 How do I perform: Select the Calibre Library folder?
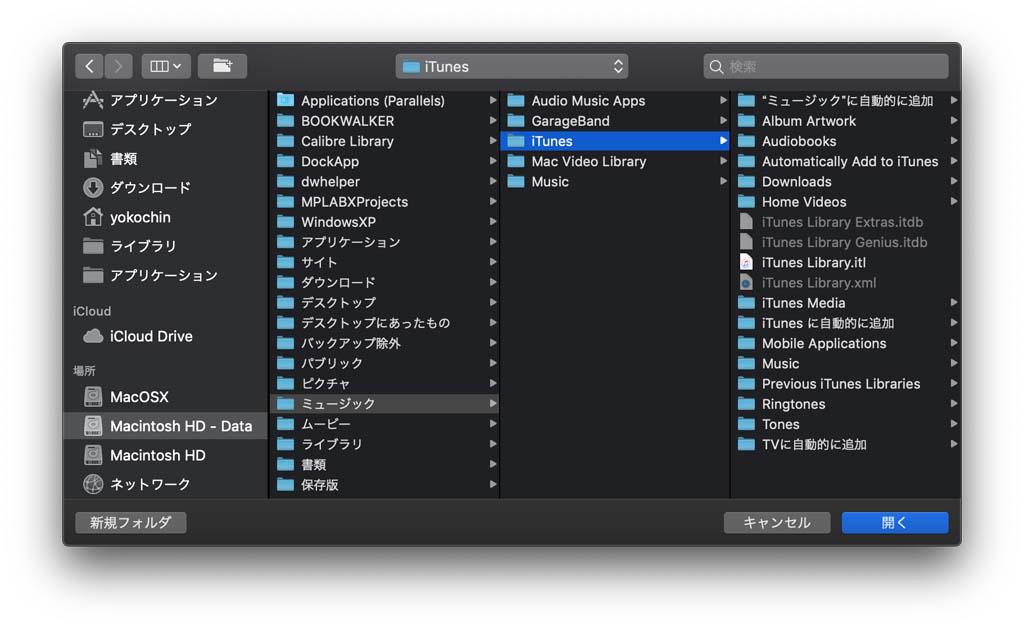(385, 141)
